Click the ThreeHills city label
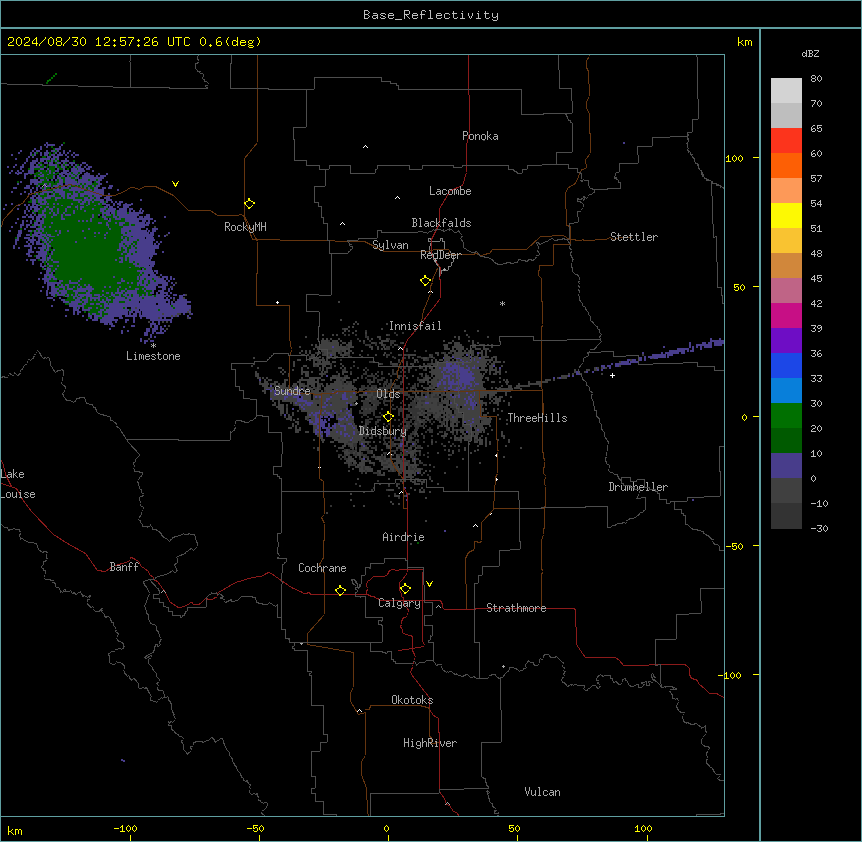The width and height of the screenshot is (862, 842). coord(537,418)
